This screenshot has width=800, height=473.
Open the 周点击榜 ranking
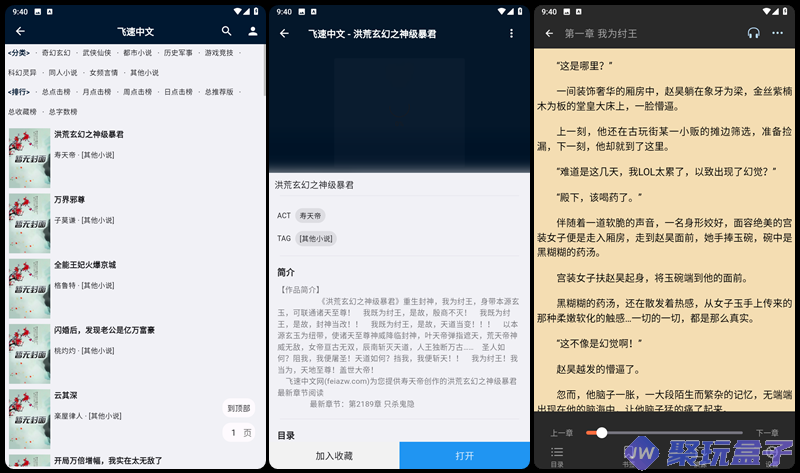click(x=138, y=92)
